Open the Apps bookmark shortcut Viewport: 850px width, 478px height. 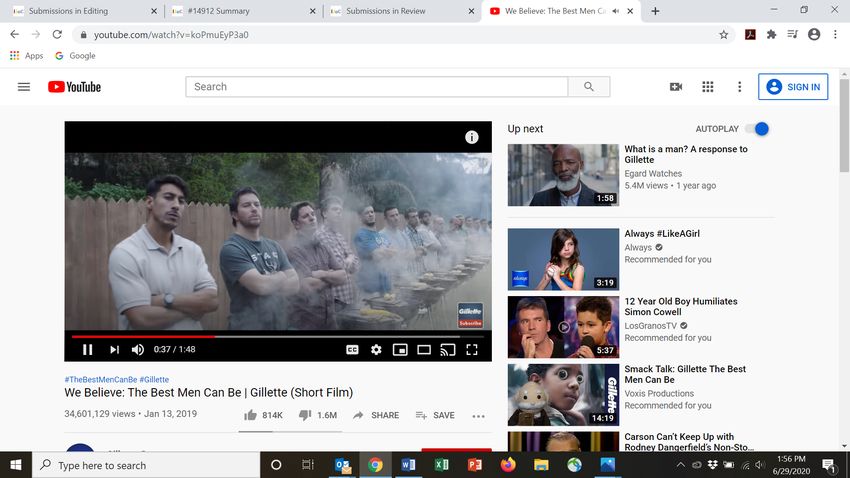click(27, 55)
